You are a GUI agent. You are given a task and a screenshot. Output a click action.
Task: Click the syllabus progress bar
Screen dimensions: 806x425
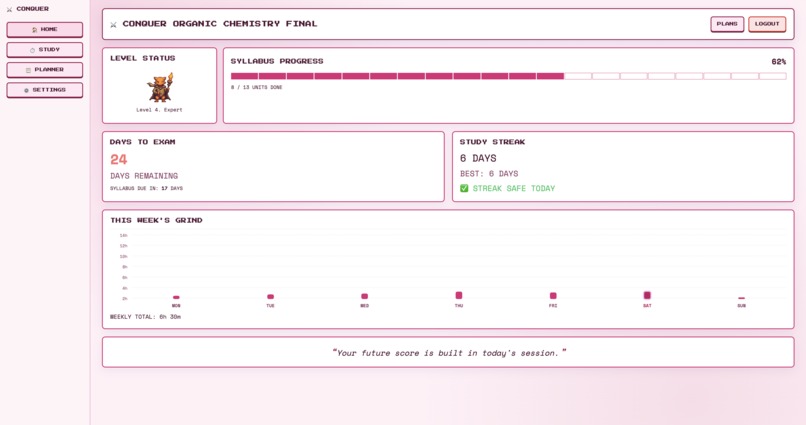508,76
